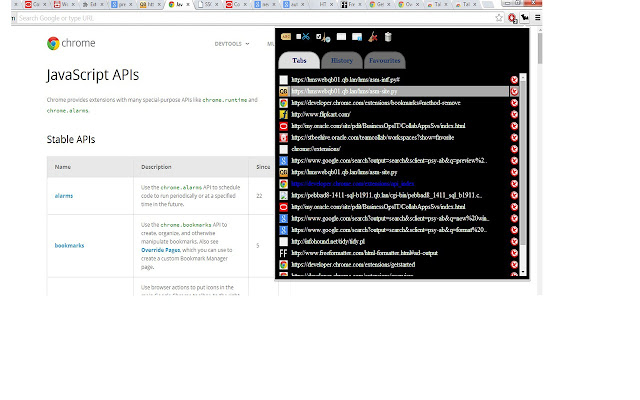Image resolution: width=640 pixels, height=400 pixels.
Task: Open the blue api_index URL entry
Action: click(x=353, y=184)
